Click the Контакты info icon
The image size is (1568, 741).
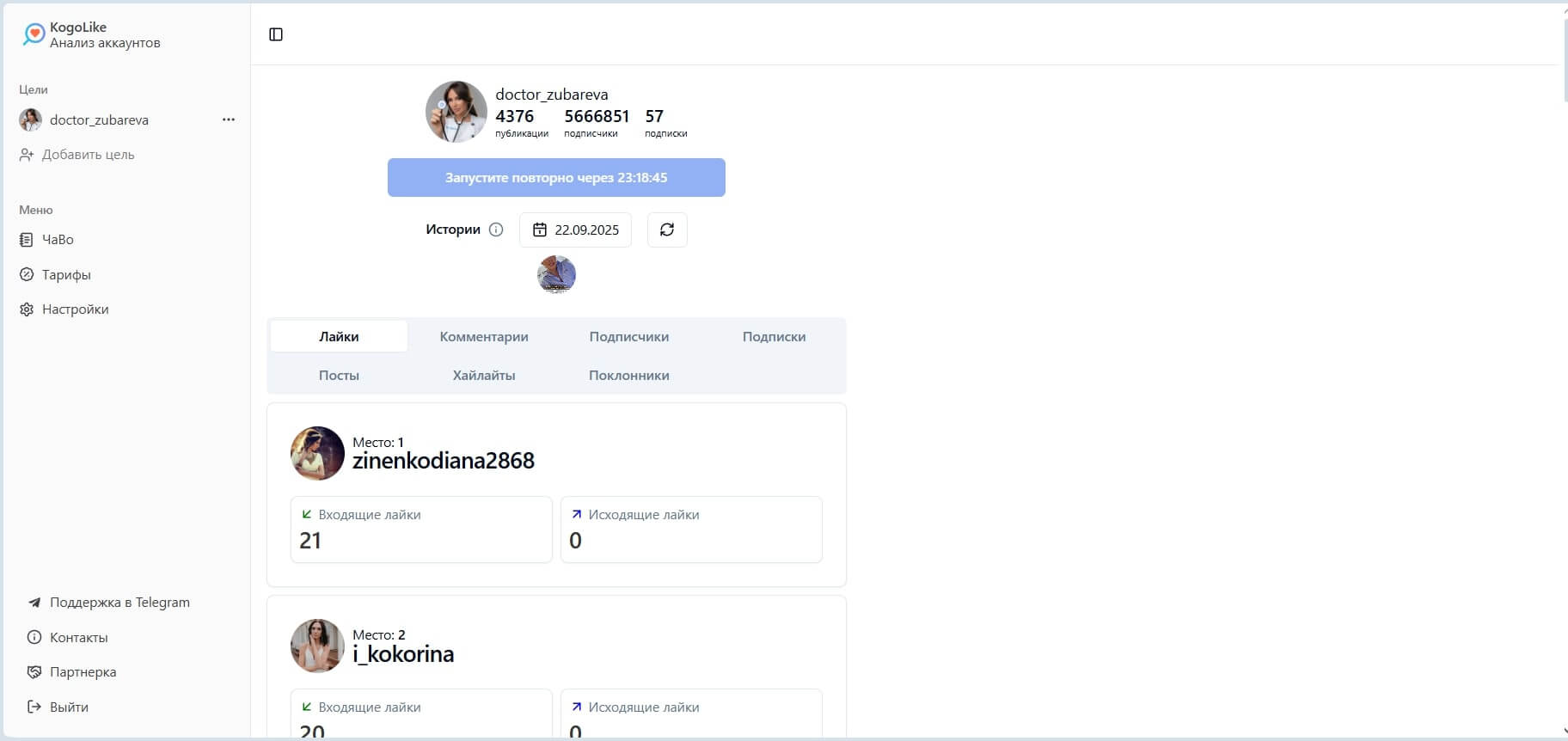(34, 637)
